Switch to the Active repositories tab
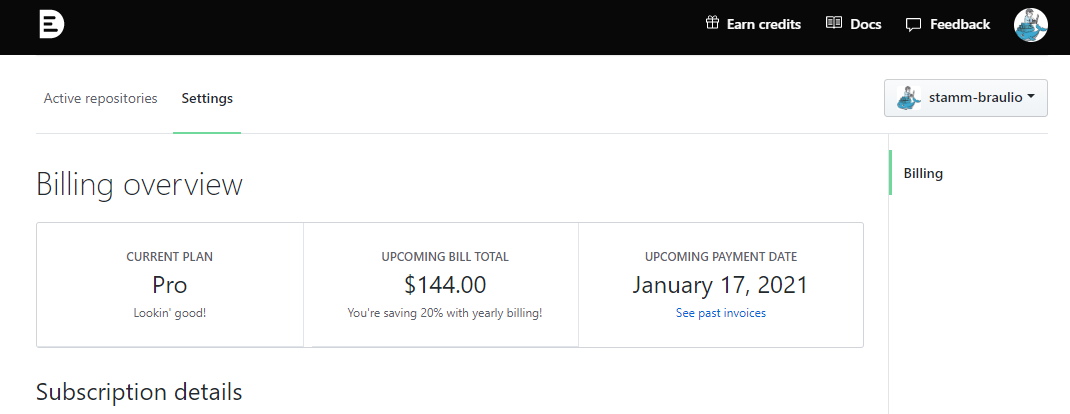Screen dimensions: 1070x414 coord(100,98)
